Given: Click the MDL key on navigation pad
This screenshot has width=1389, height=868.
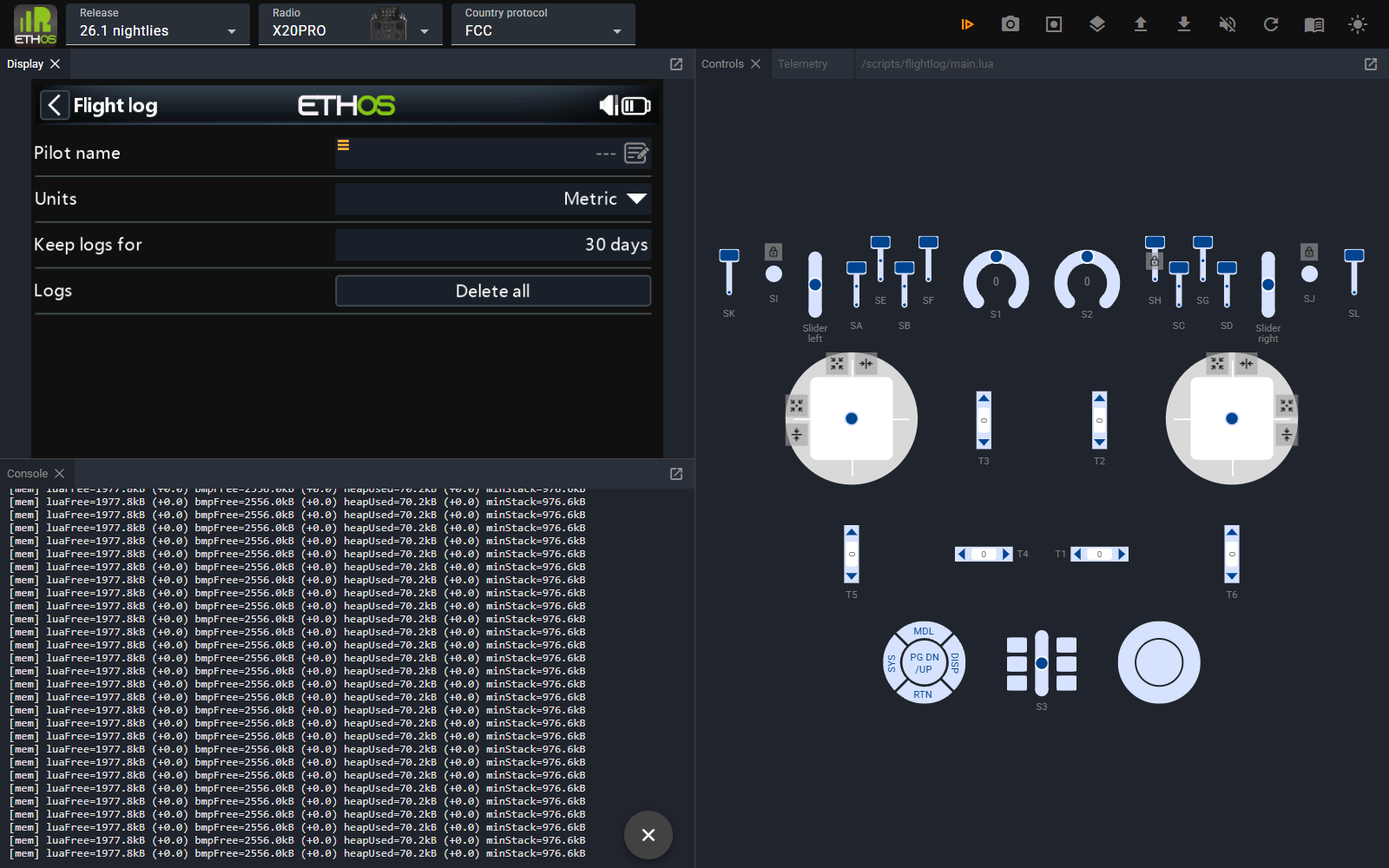Looking at the screenshot, I should tap(924, 631).
